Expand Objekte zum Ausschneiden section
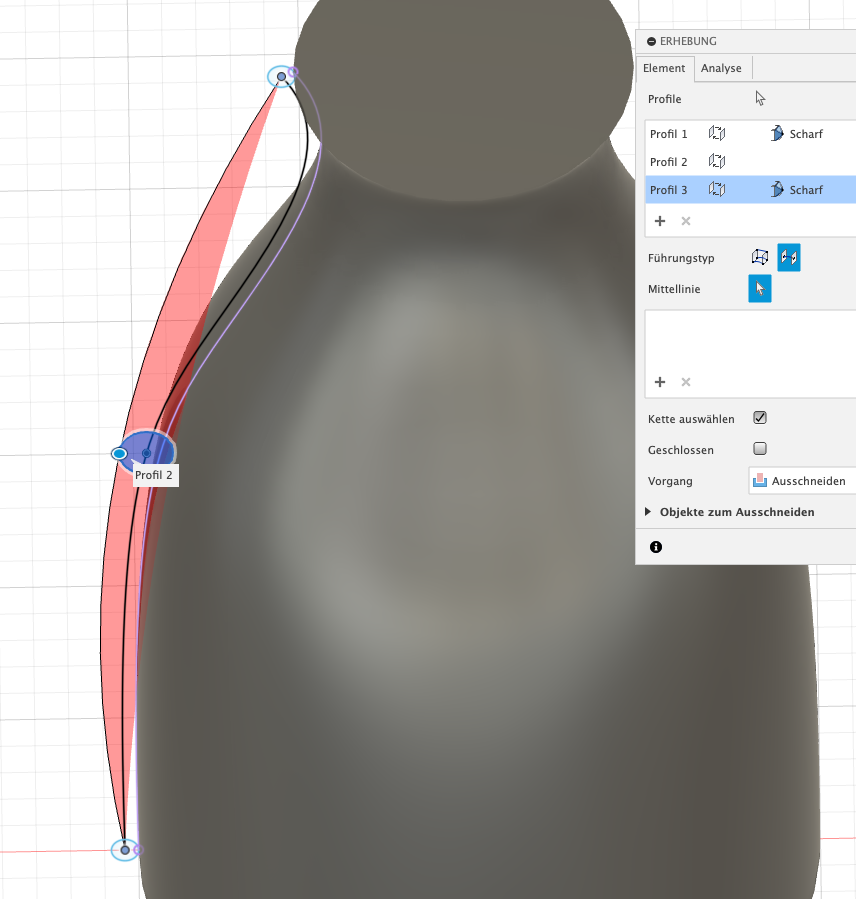The width and height of the screenshot is (856, 899). (649, 512)
